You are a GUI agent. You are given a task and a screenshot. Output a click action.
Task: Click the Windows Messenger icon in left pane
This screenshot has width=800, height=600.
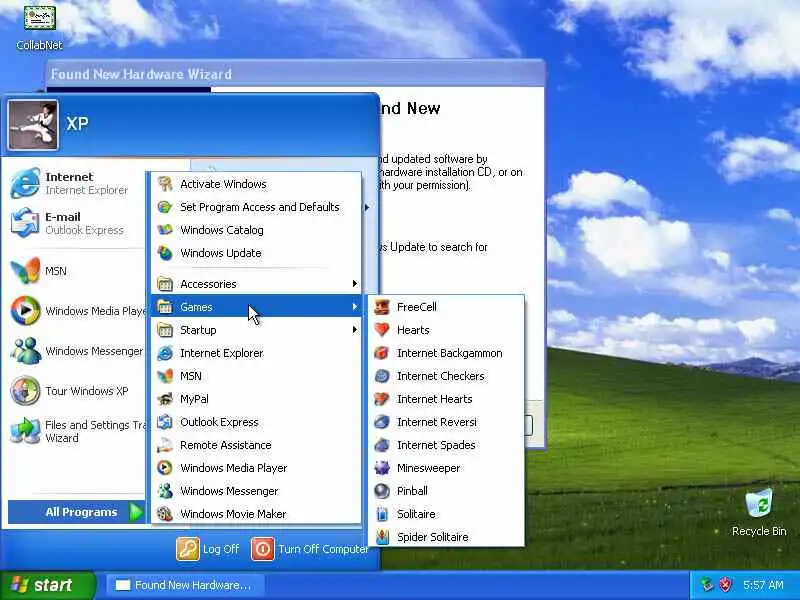coord(25,351)
